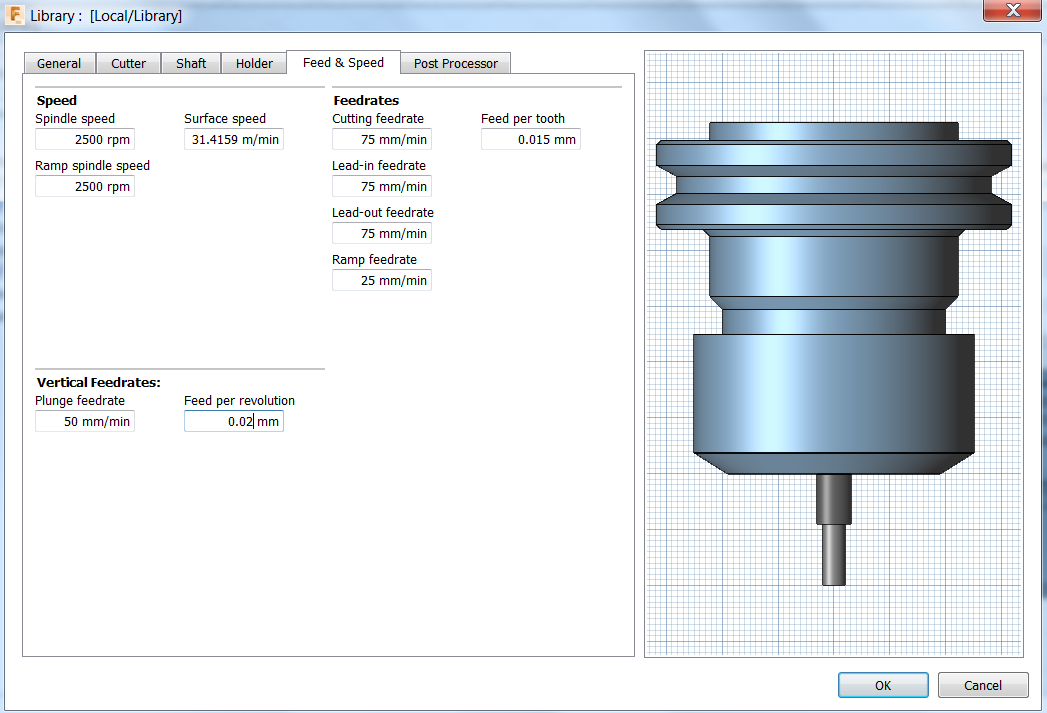Edit the Ramp feedrate value
Image resolution: width=1047 pixels, height=713 pixels.
[382, 281]
